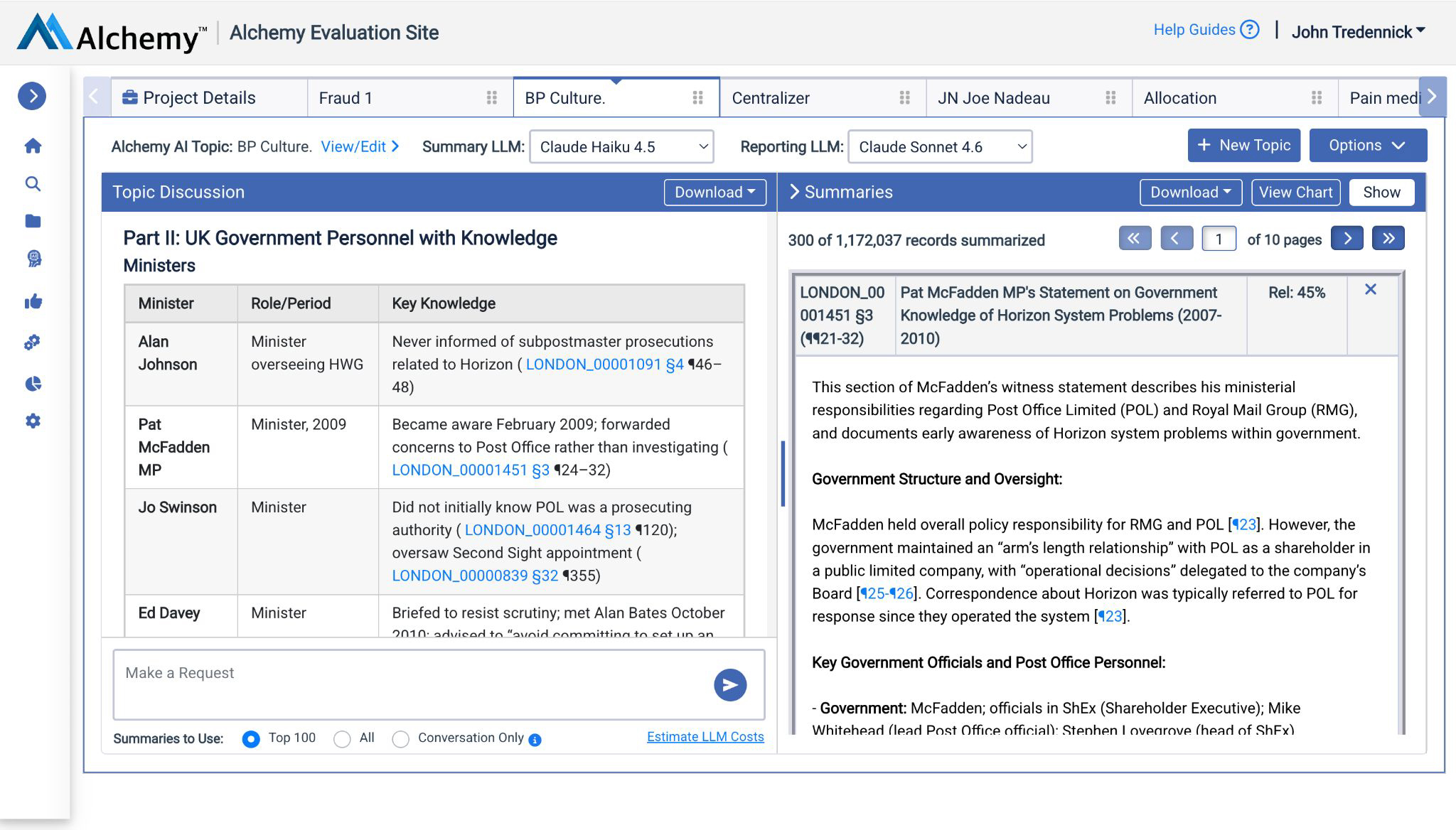This screenshot has height=830, width=1456.
Task: Open the Reporting LLM dropdown
Action: (939, 147)
